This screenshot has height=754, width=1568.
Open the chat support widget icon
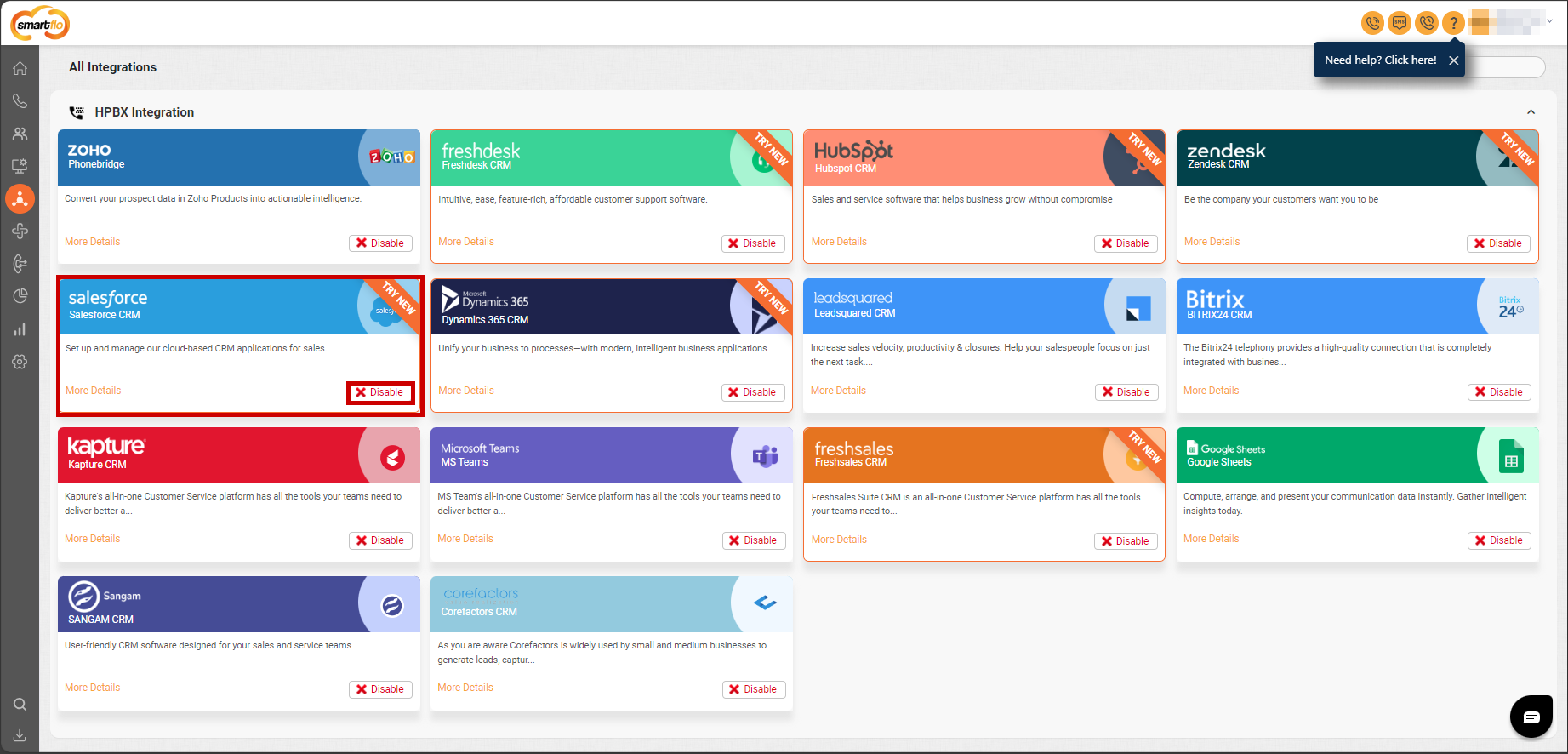pos(1531,717)
